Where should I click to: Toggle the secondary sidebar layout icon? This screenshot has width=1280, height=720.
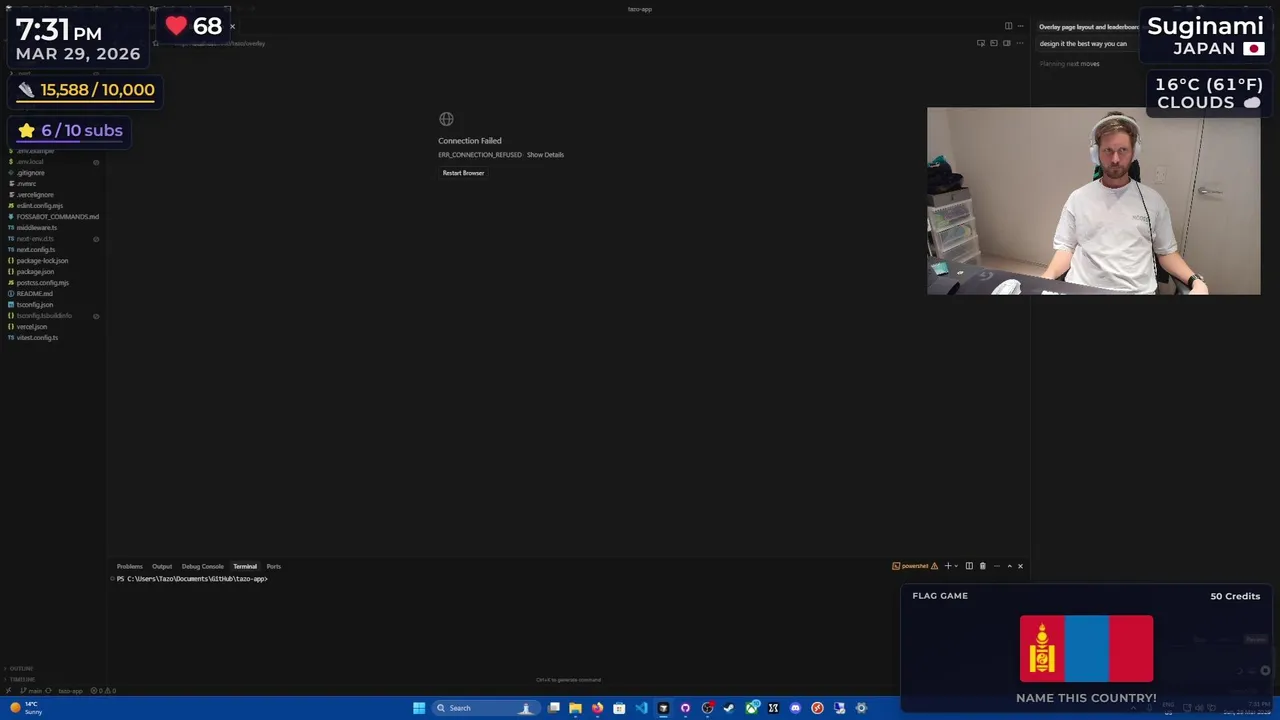[1006, 43]
